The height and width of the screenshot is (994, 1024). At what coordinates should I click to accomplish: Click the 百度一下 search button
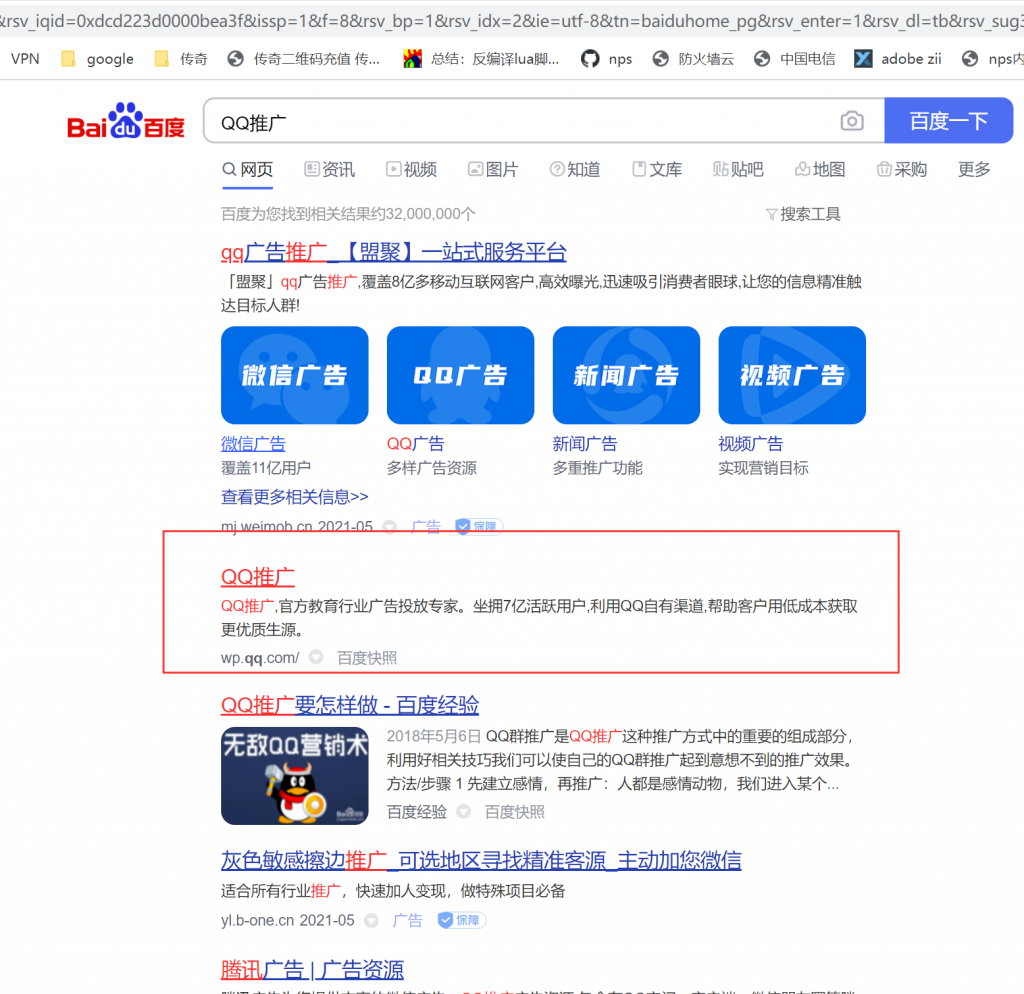coord(948,121)
